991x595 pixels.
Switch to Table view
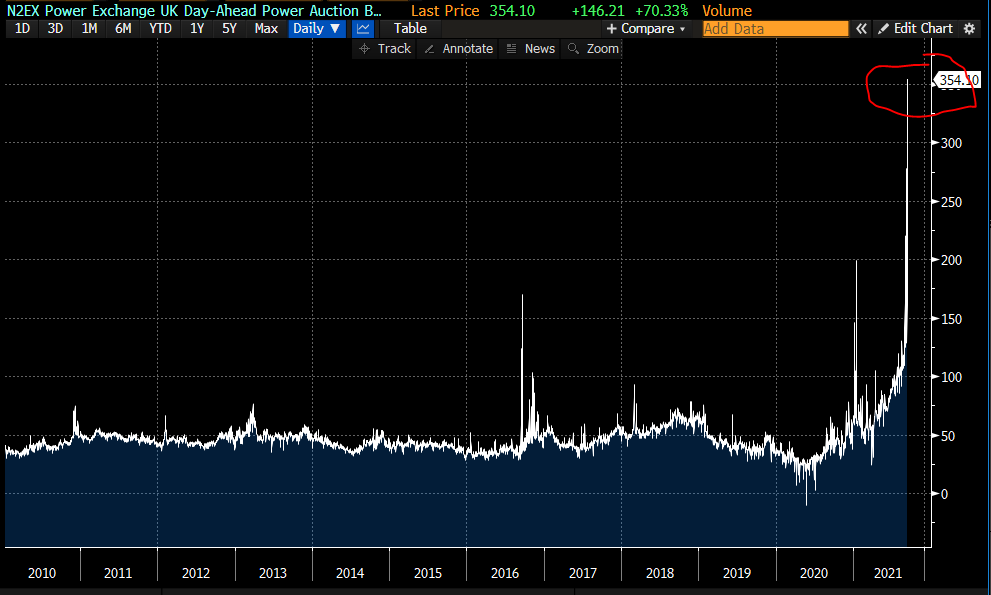[410, 28]
